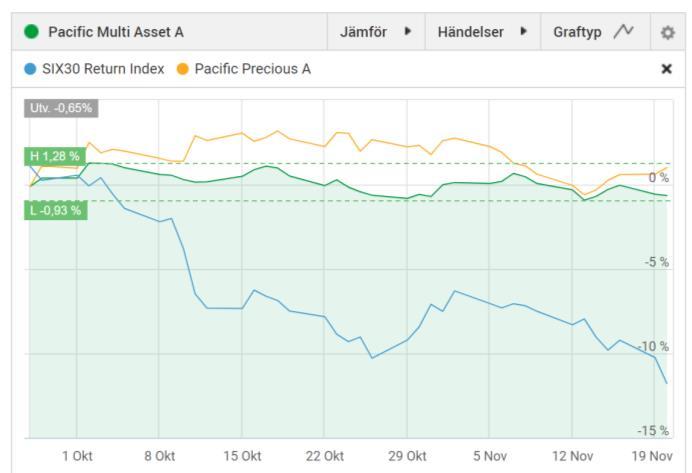Expand the Händelser dropdown arrow
Image resolution: width=692 pixels, height=473 pixels.
pyautogui.click(x=523, y=31)
